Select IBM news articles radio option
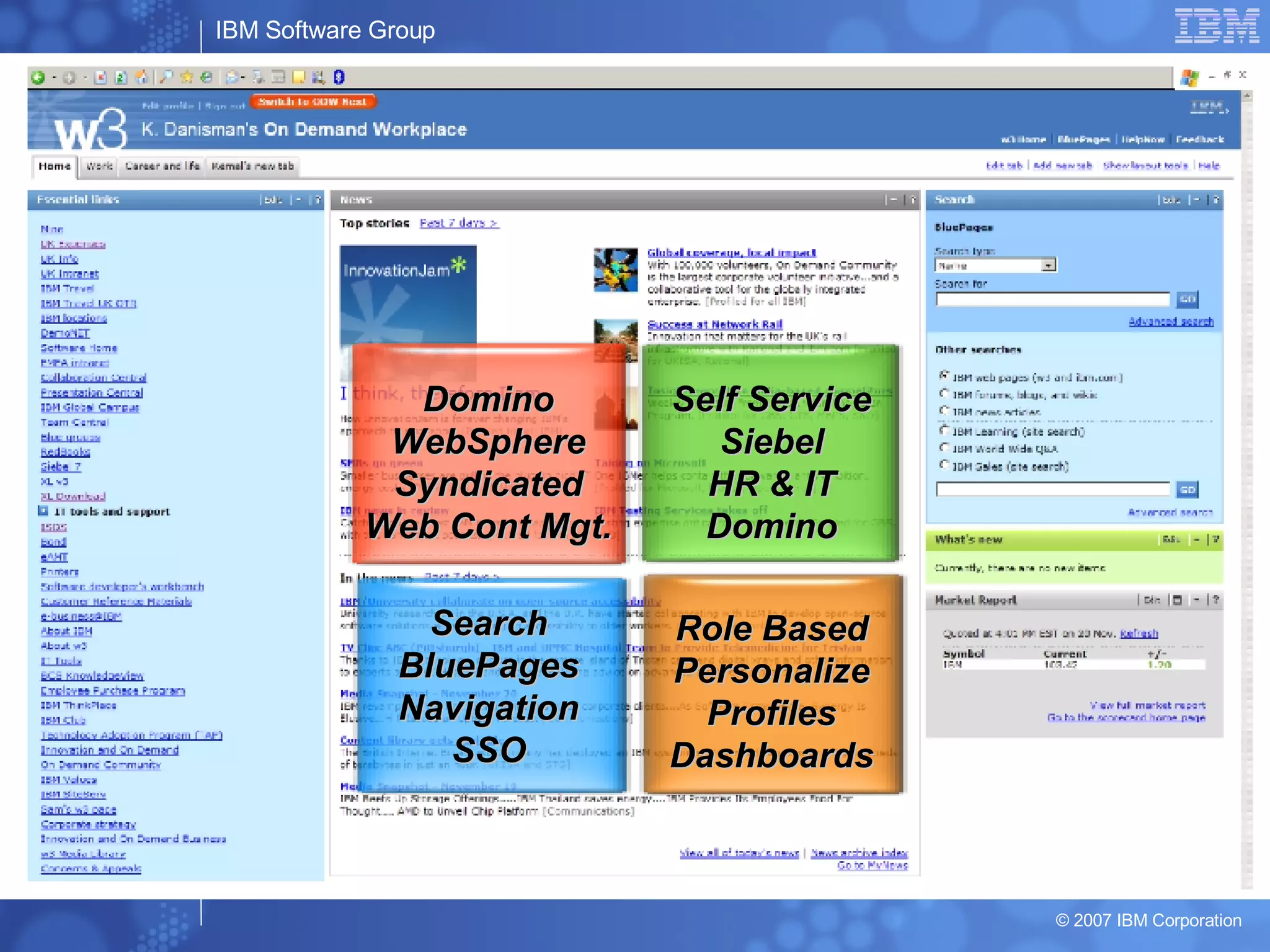This screenshot has height=952, width=1270. (x=944, y=410)
